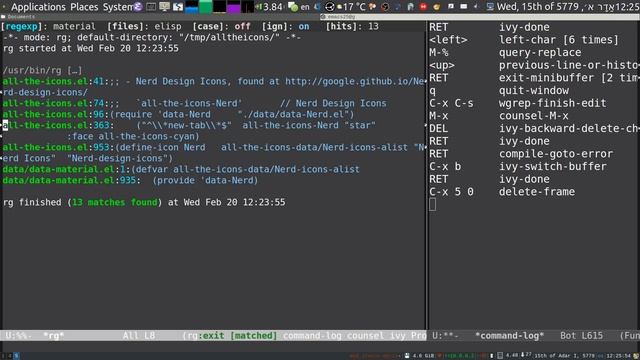Image resolution: width=640 pixels, height=360 pixels.
Task: Open the Places menu
Action: click(84, 7)
